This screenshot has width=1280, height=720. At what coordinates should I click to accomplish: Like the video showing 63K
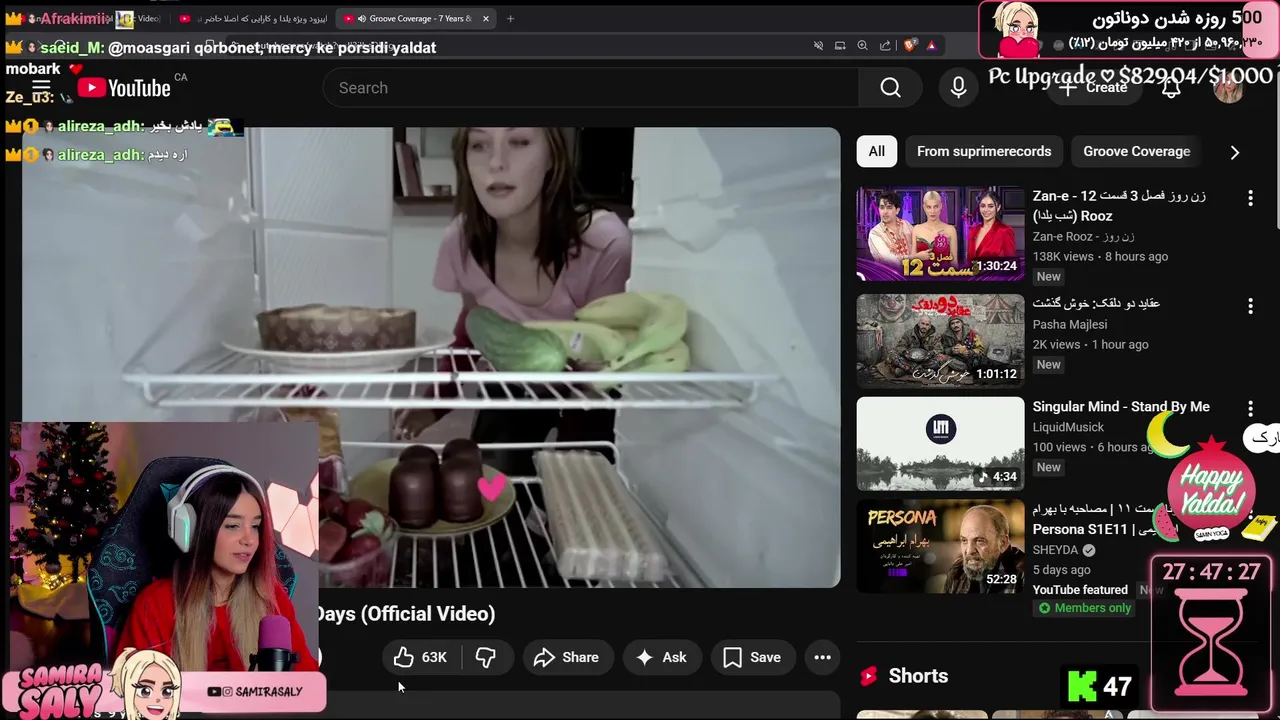[x=420, y=657]
